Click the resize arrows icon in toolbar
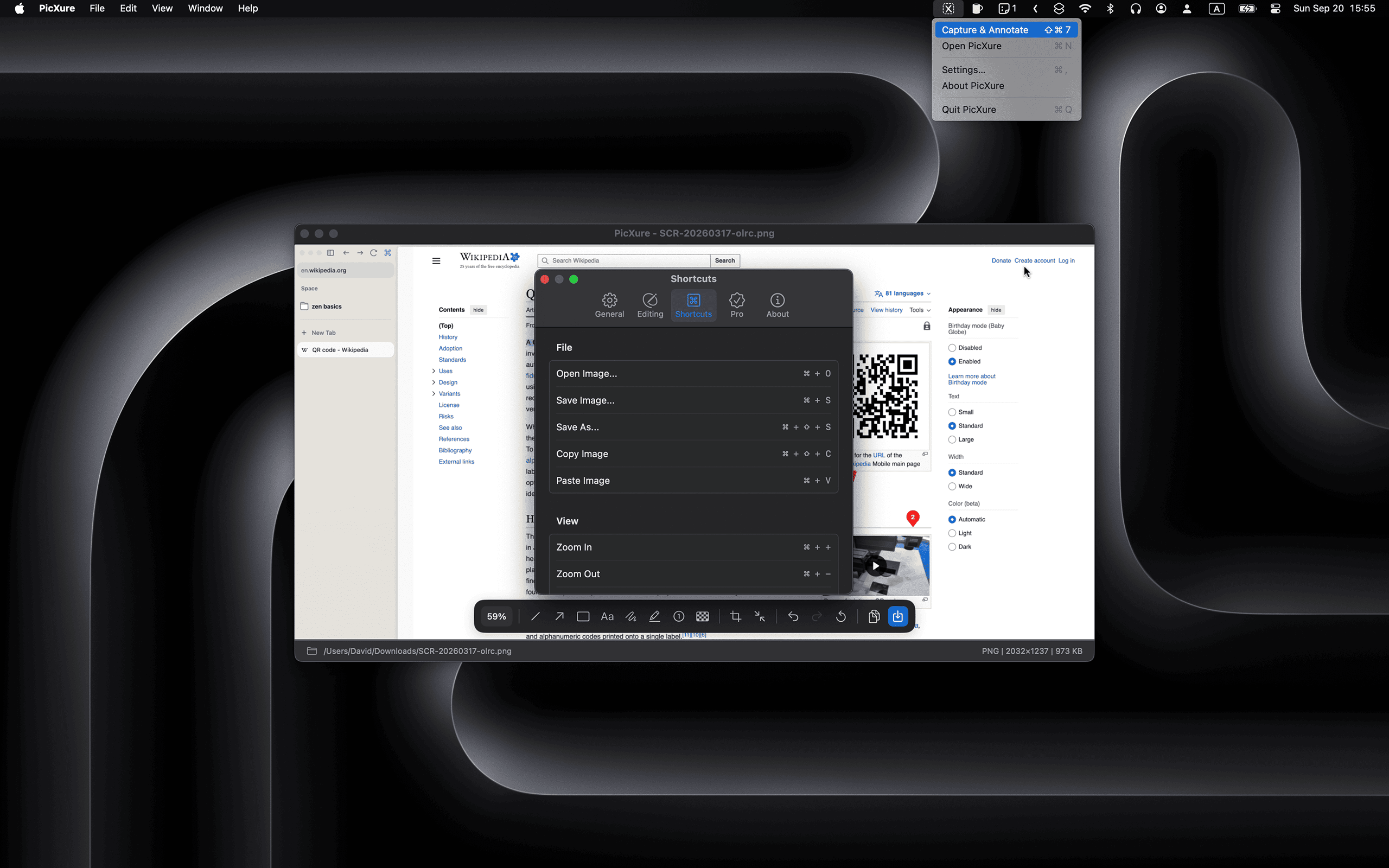Viewport: 1389px width, 868px height. coord(760,616)
